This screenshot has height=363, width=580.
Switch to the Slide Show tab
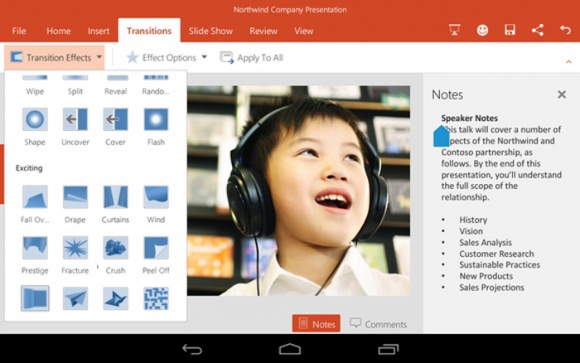(x=210, y=31)
